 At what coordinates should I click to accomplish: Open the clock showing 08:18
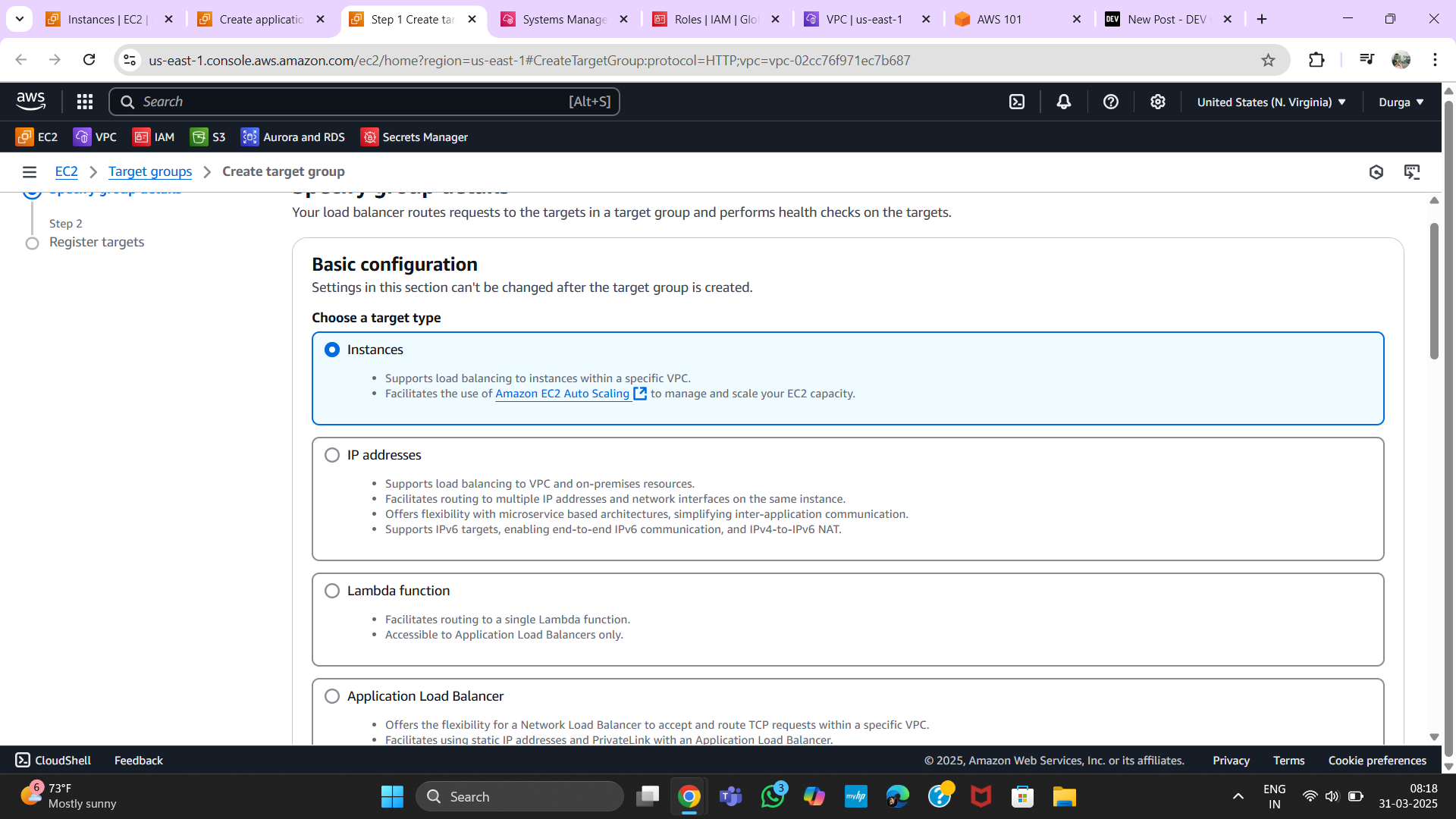[1408, 795]
